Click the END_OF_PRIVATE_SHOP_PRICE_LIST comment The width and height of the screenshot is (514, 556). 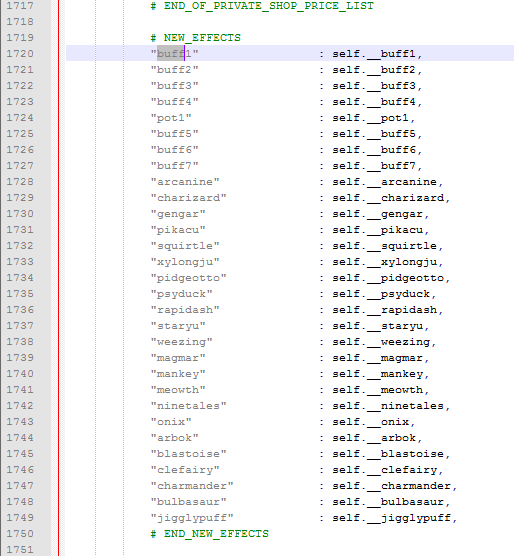coord(262,6)
